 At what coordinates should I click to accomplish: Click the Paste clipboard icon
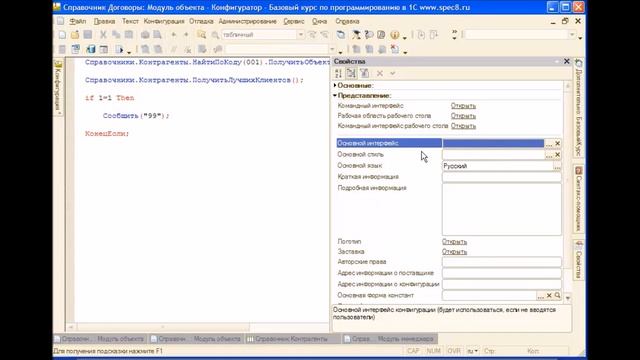point(129,35)
